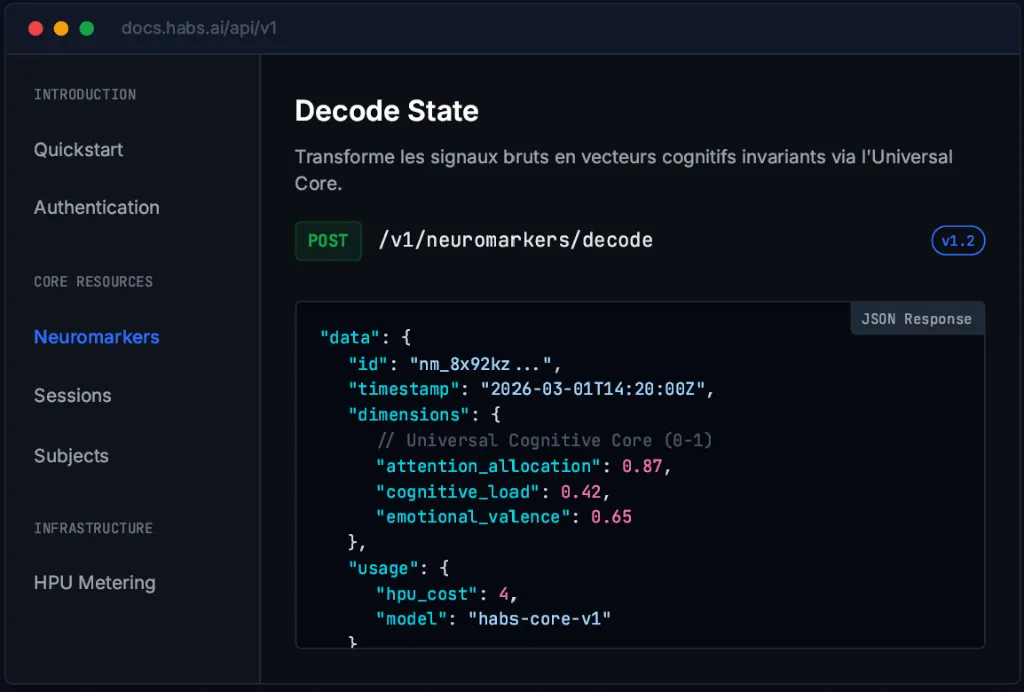
Task: Select the endpoint path /v1/neuromarkers/decode
Action: click(x=517, y=240)
